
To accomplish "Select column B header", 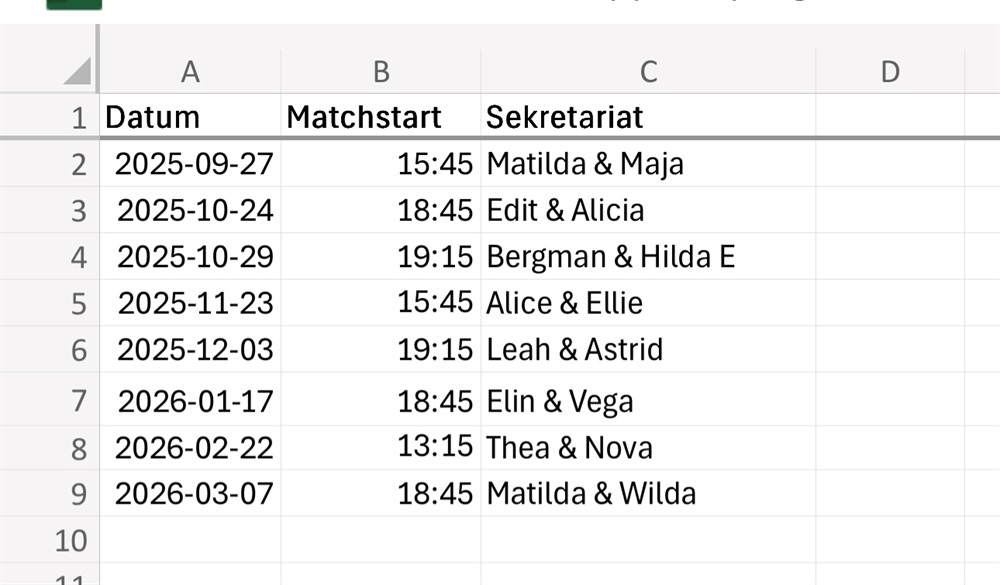I will [381, 71].
